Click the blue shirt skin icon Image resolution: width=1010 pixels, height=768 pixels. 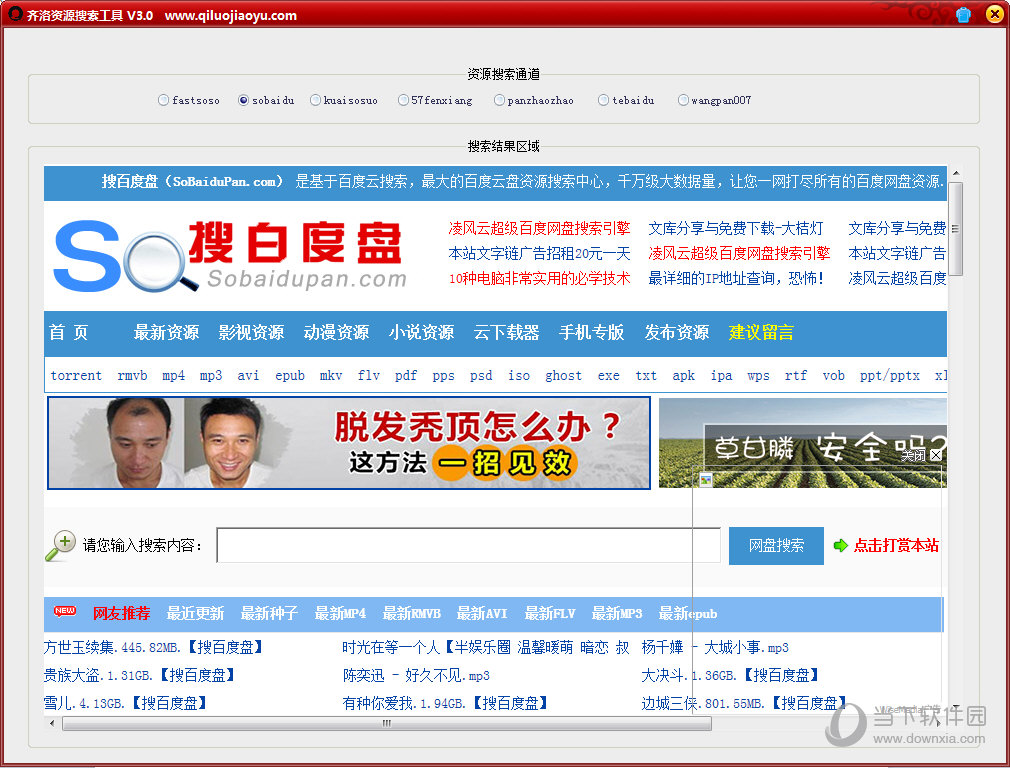[963, 14]
